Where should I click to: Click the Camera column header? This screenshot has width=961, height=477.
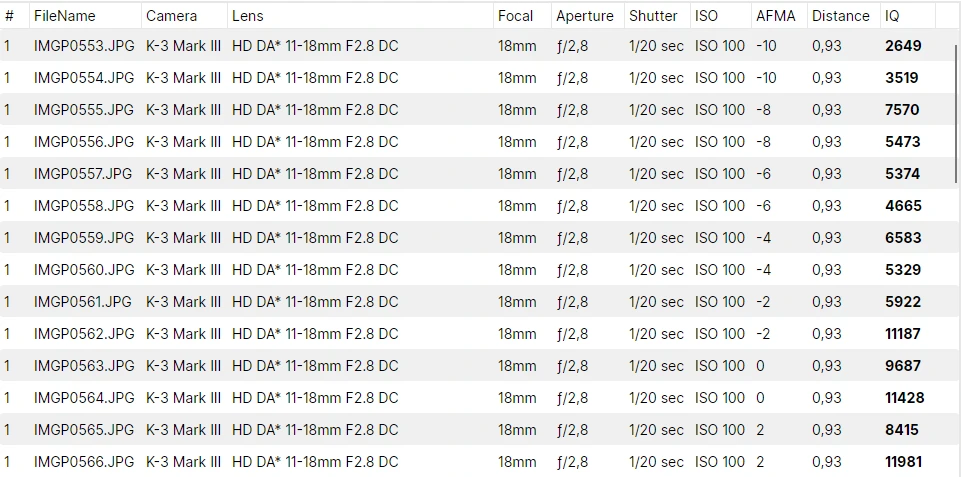click(x=172, y=16)
